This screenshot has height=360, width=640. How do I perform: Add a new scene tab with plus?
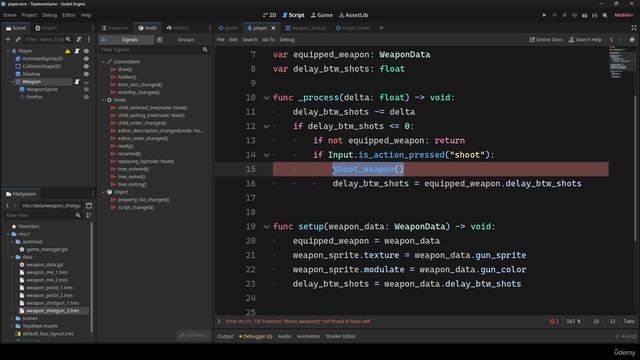(x=381, y=28)
